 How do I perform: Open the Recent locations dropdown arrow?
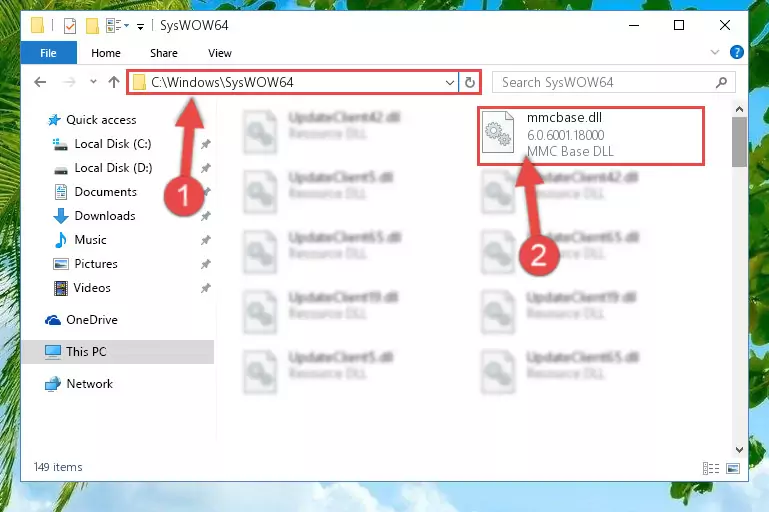pyautogui.click(x=93, y=82)
